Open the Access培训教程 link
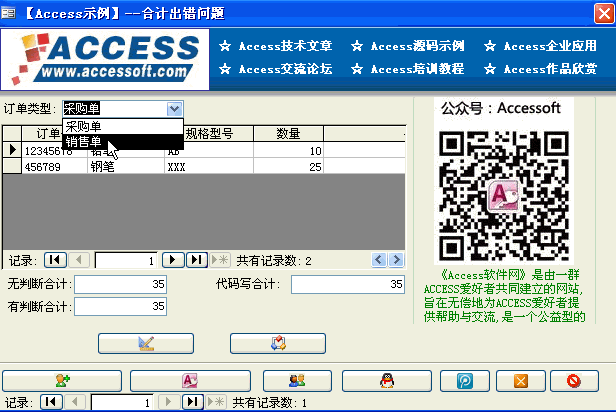616x412 pixels. pyautogui.click(x=418, y=69)
